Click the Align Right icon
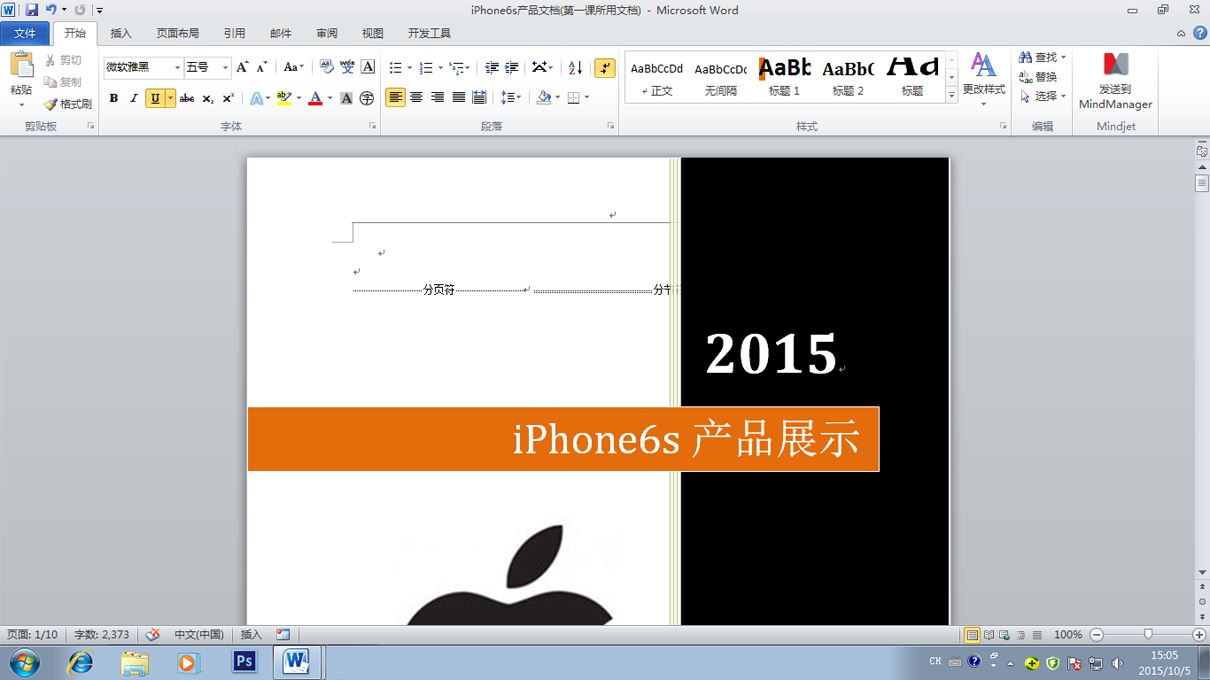 [x=437, y=97]
